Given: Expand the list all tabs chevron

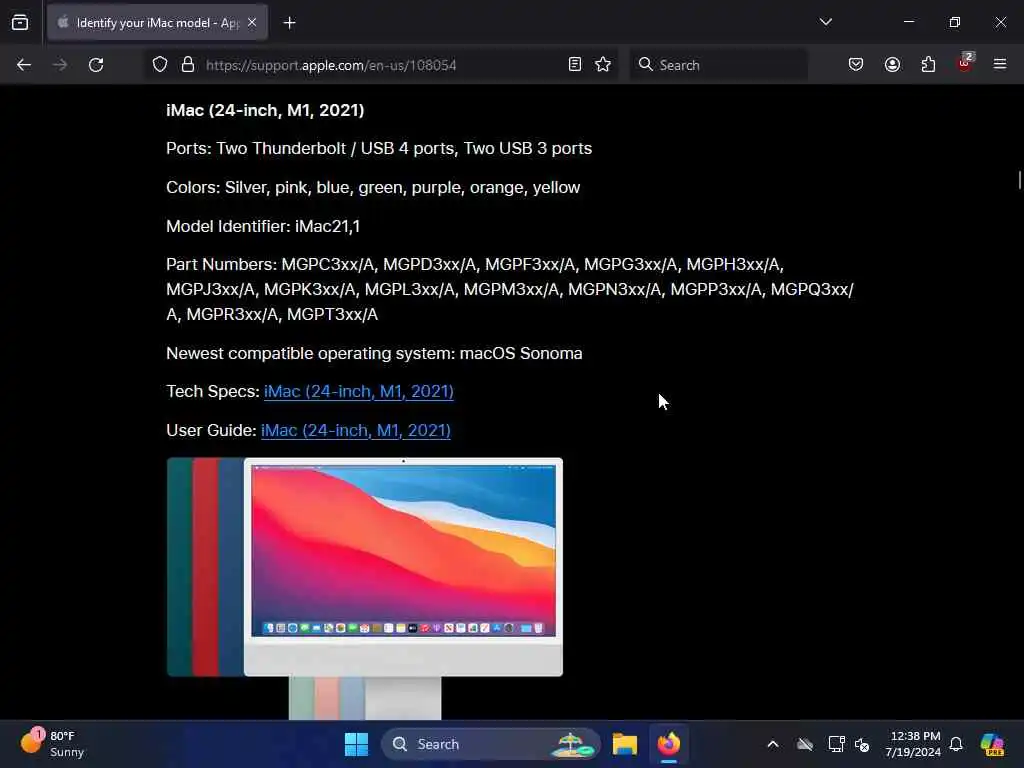Looking at the screenshot, I should pyautogui.click(x=825, y=22).
